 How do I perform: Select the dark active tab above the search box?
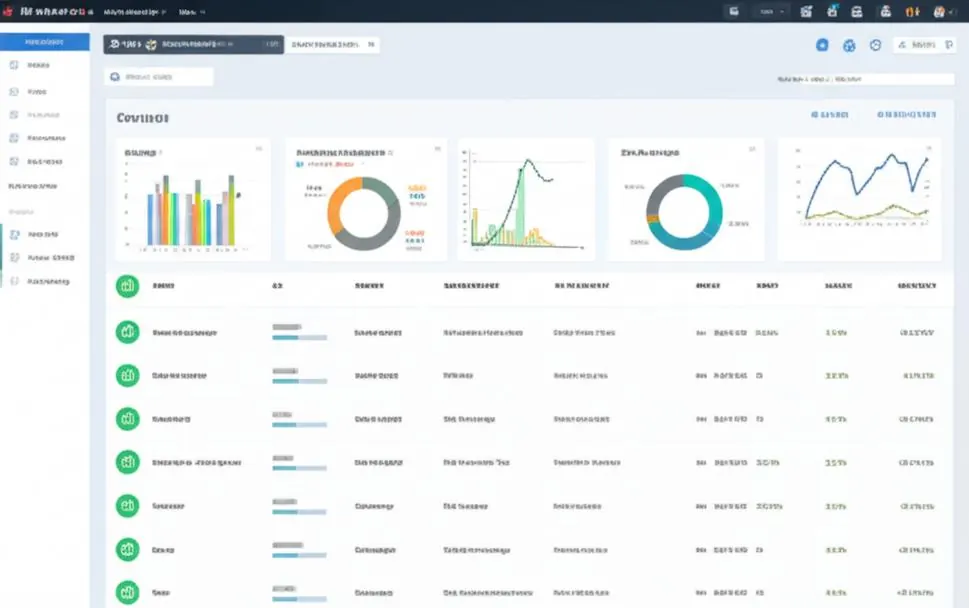(193, 44)
